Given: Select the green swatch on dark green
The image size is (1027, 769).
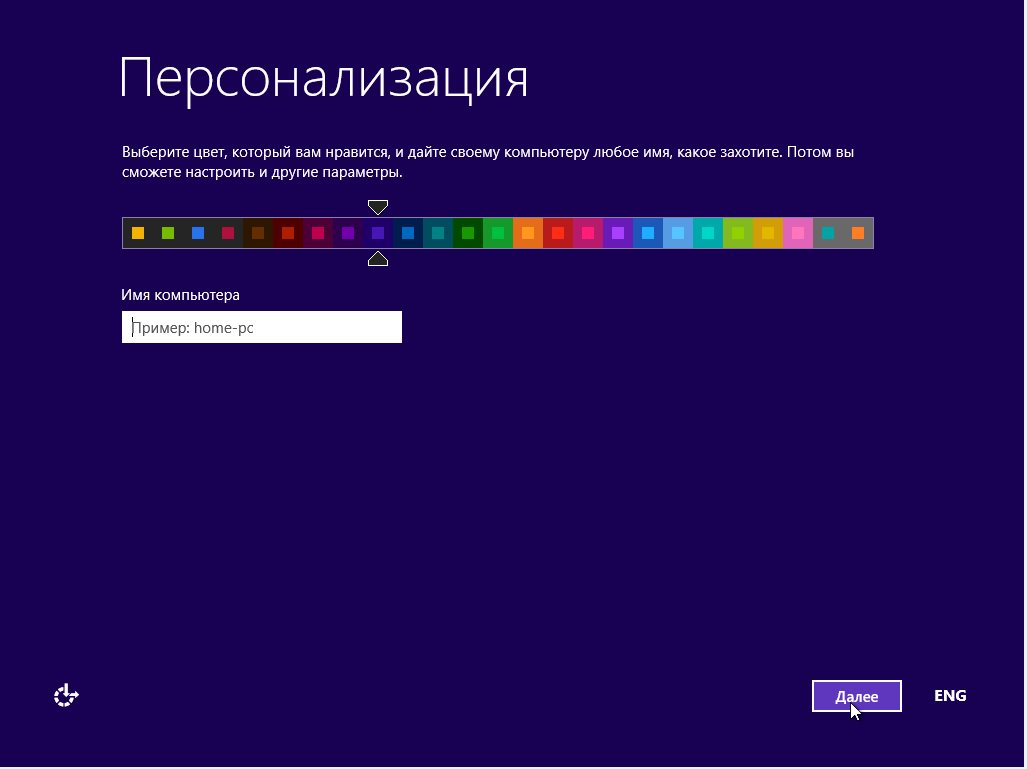Looking at the screenshot, I should click(x=468, y=234).
